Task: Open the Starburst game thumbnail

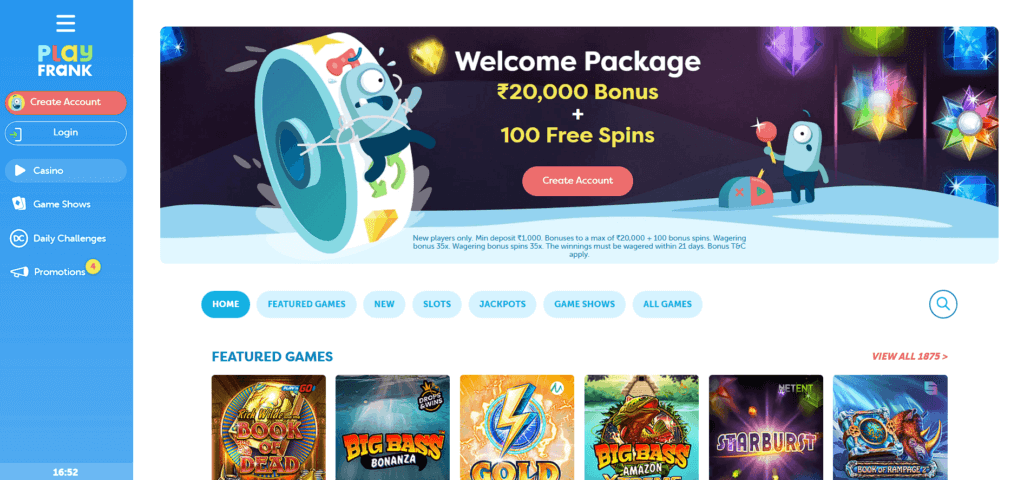Action: (766, 427)
